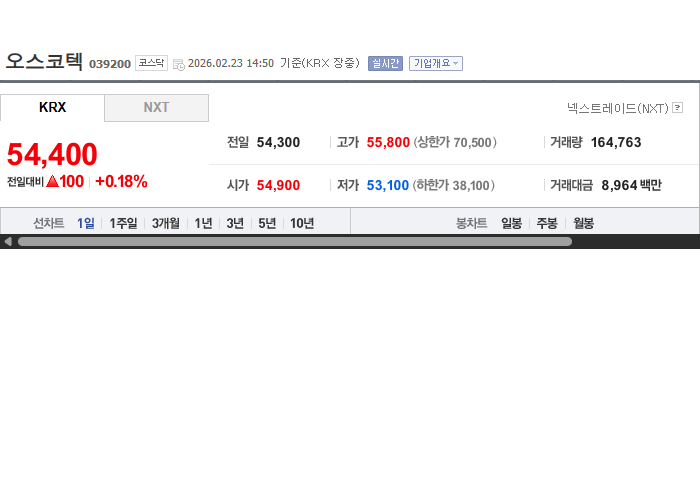Click the left arrow on the horizontal scrollbar
Viewport: 700px width, 490px height.
pos(8,241)
